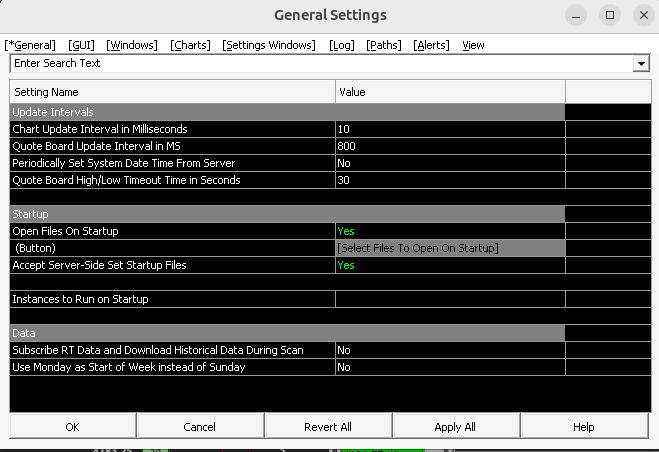The height and width of the screenshot is (452, 659).
Task: Click the Apply All button
Action: point(456,427)
